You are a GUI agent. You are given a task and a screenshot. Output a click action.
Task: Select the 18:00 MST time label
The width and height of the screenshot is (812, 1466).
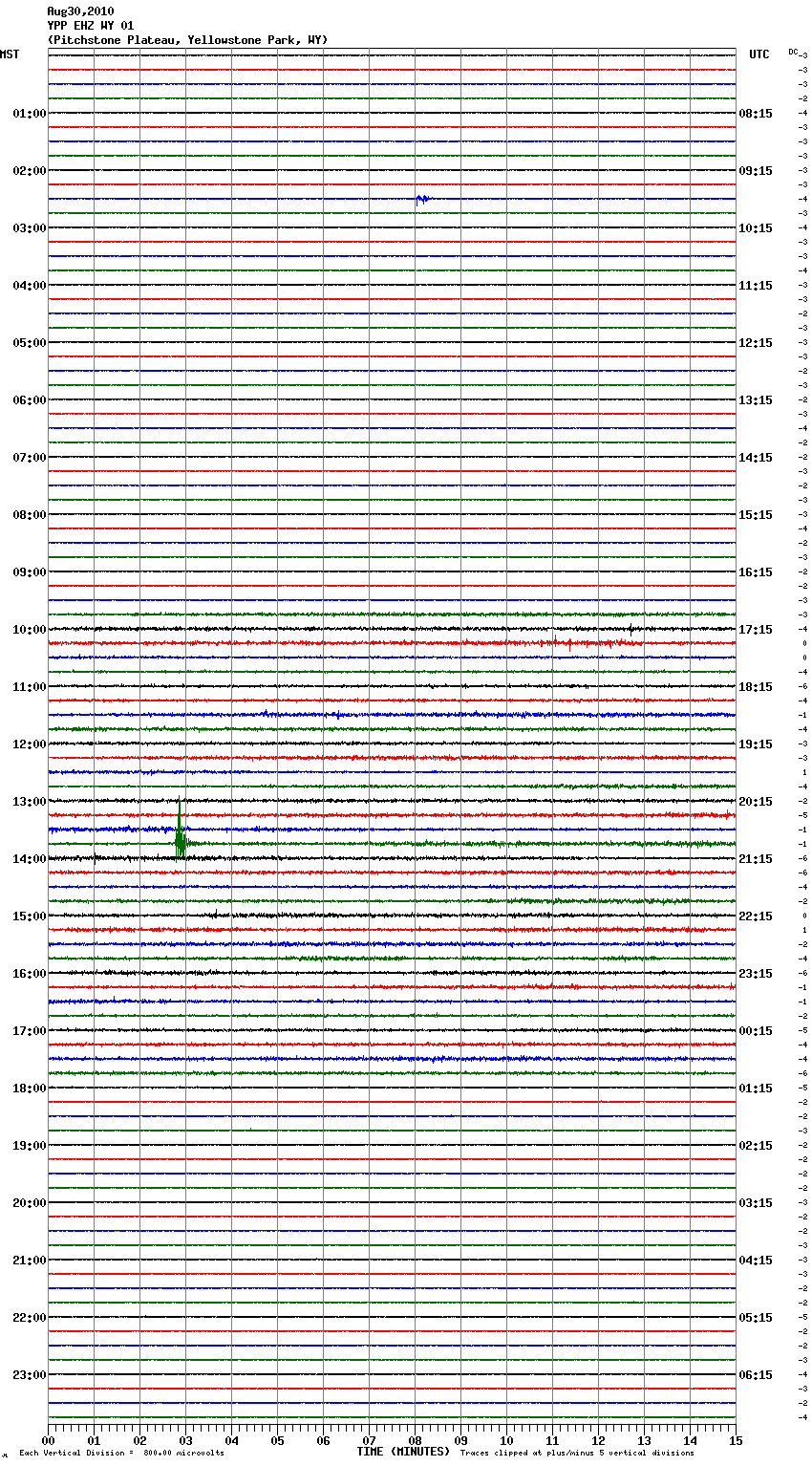tap(30, 1089)
